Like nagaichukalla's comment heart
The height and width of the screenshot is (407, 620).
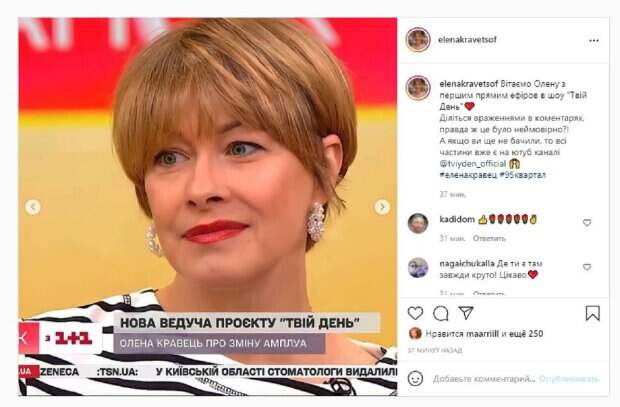pos(587,267)
